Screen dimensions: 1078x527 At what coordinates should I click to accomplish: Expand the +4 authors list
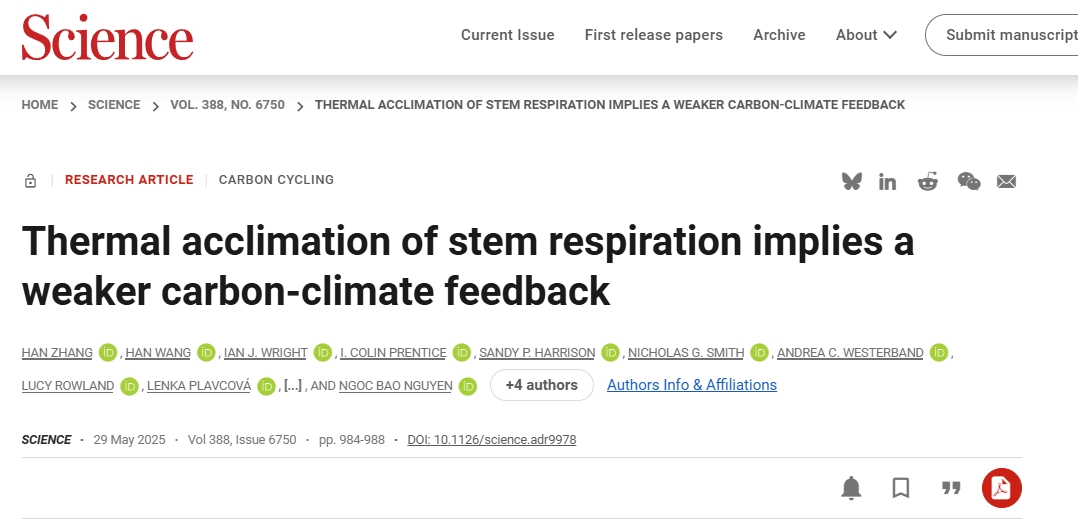click(542, 385)
